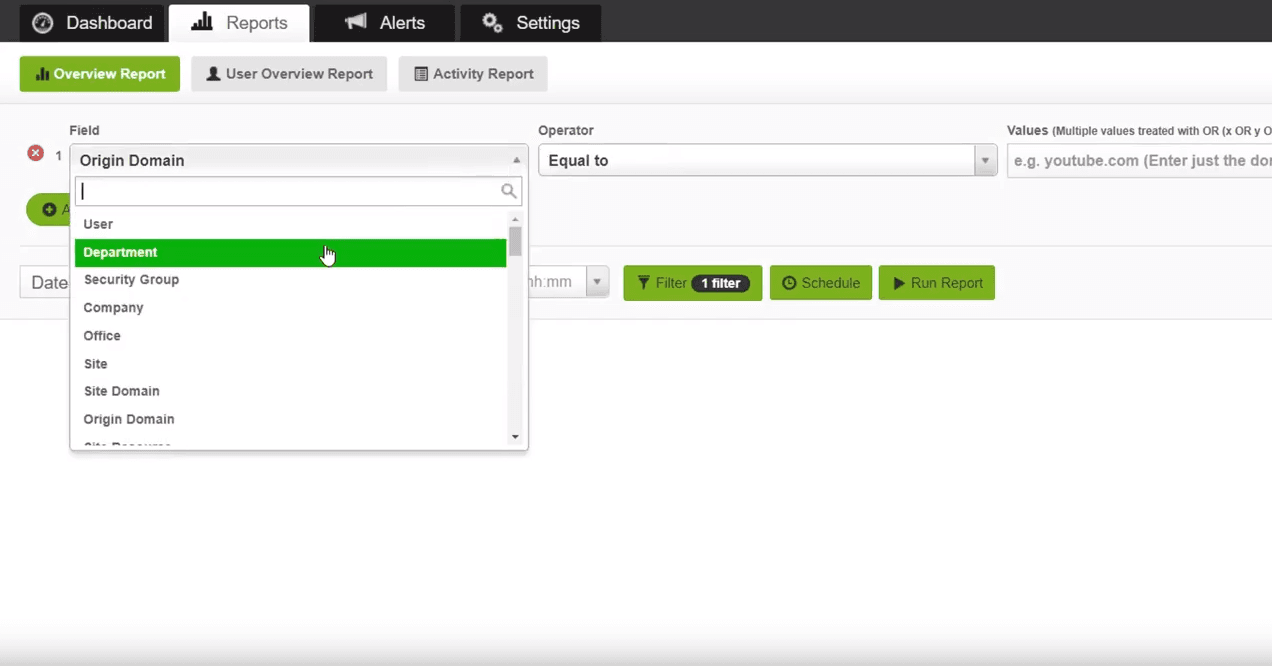Run Report using the play button
Image resolution: width=1272 pixels, height=666 pixels.
point(937,283)
